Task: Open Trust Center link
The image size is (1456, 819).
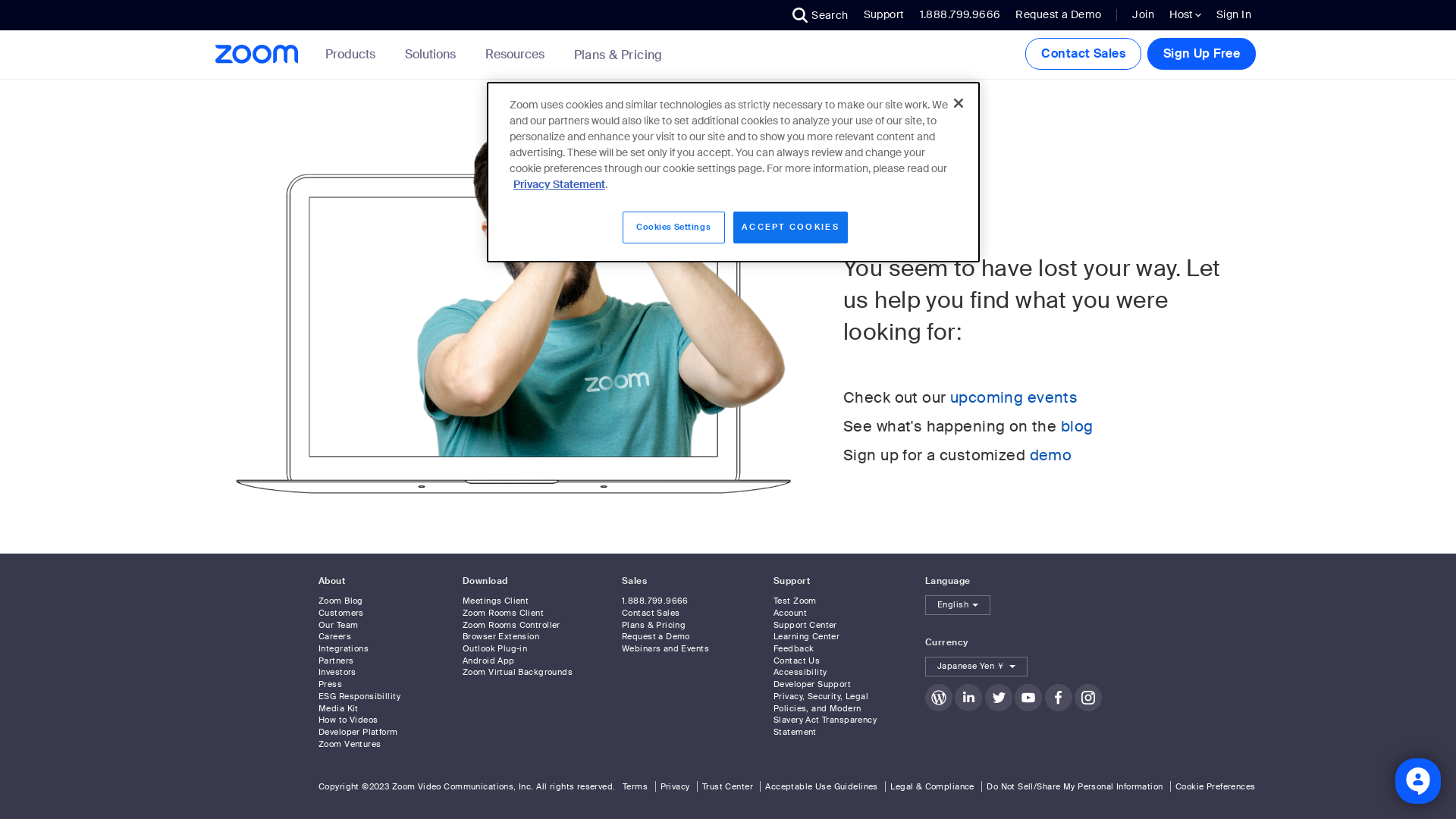Action: [x=727, y=787]
